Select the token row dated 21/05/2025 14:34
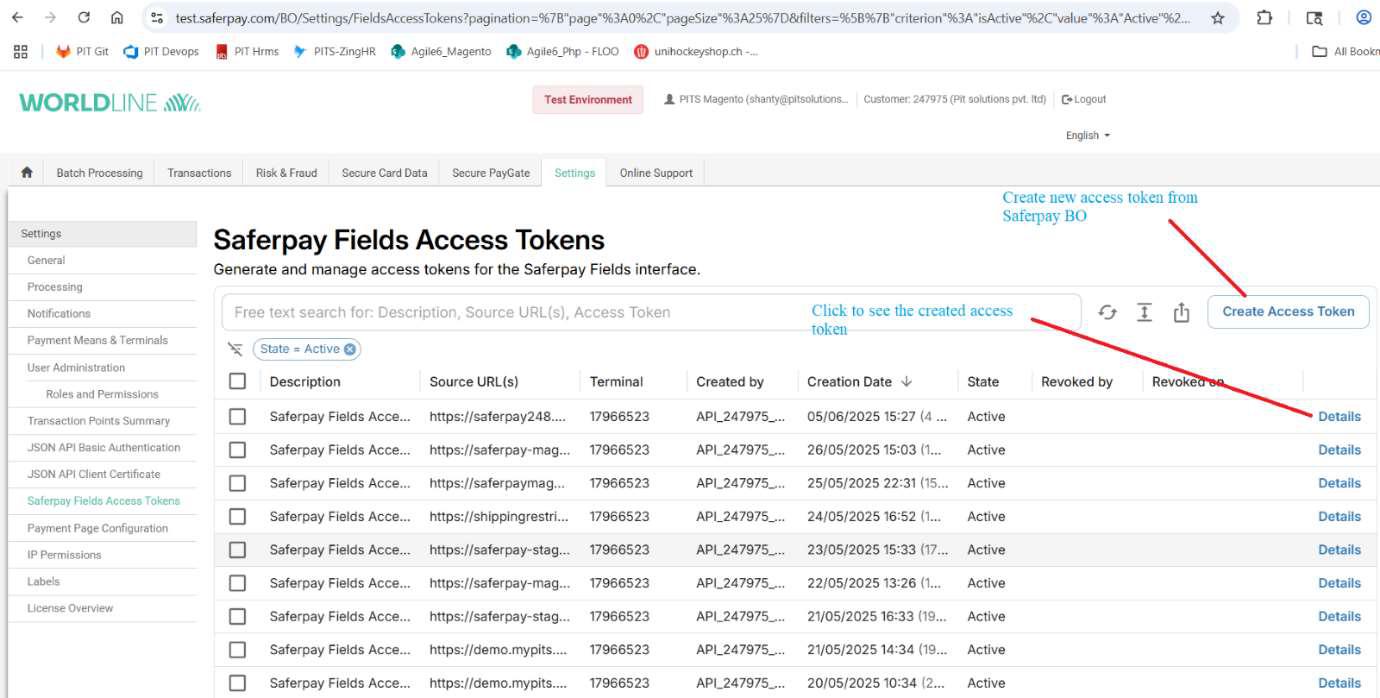1380x698 pixels. (x=237, y=649)
